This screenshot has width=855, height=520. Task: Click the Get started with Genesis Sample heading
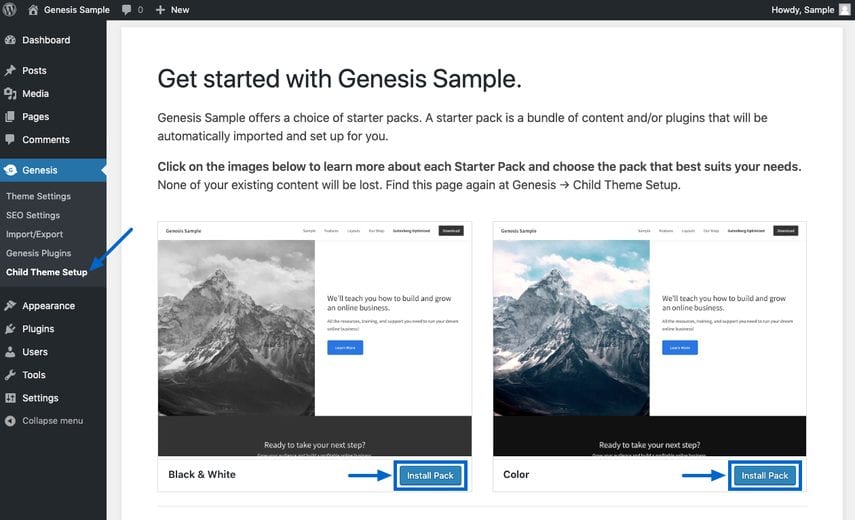tap(339, 79)
